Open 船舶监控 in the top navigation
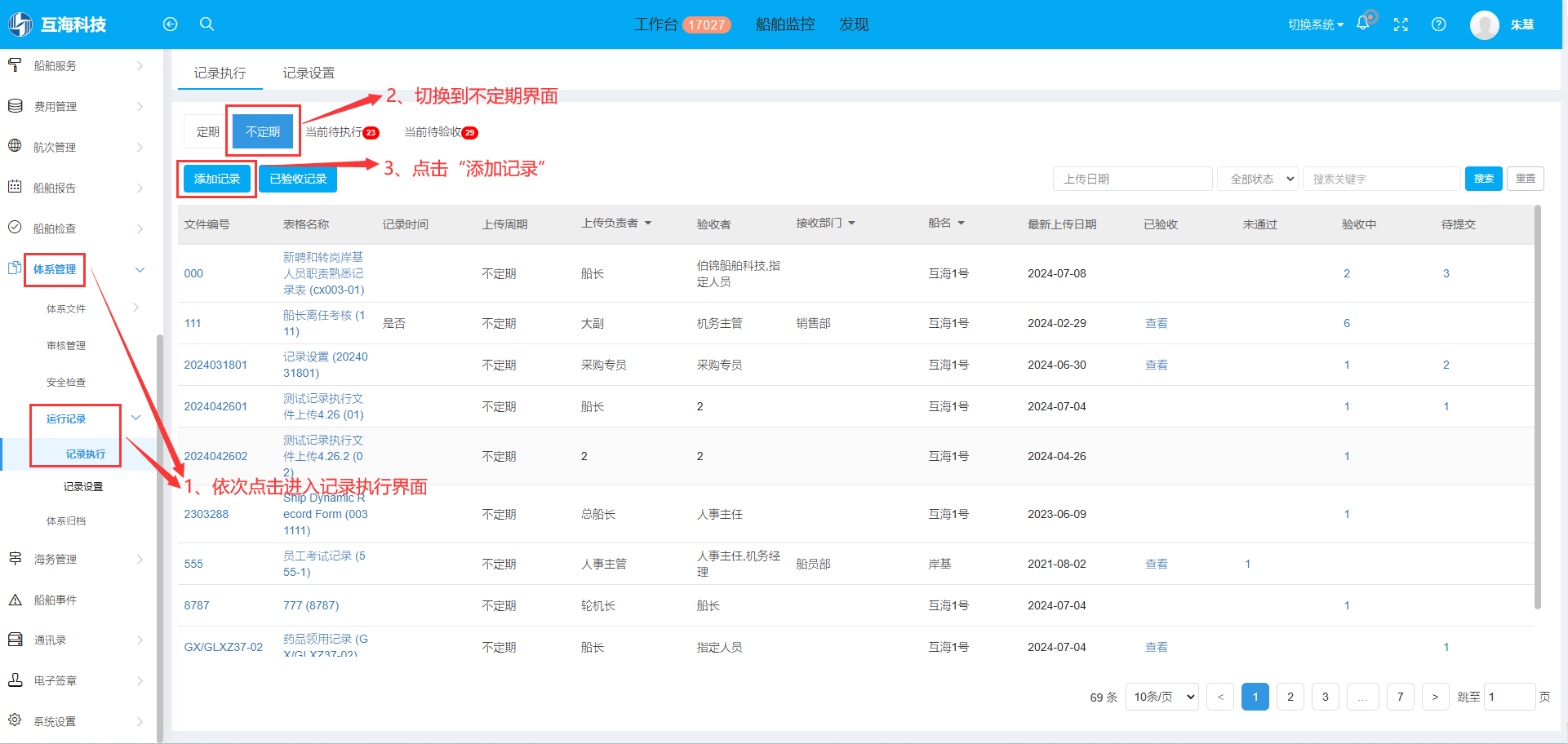 pos(785,24)
